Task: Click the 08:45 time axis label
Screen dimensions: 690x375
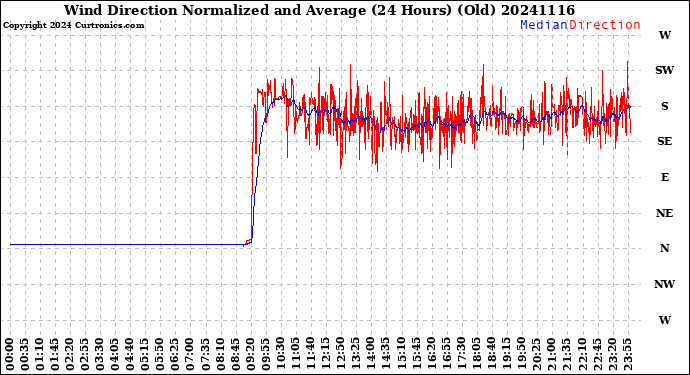Action: click(235, 354)
